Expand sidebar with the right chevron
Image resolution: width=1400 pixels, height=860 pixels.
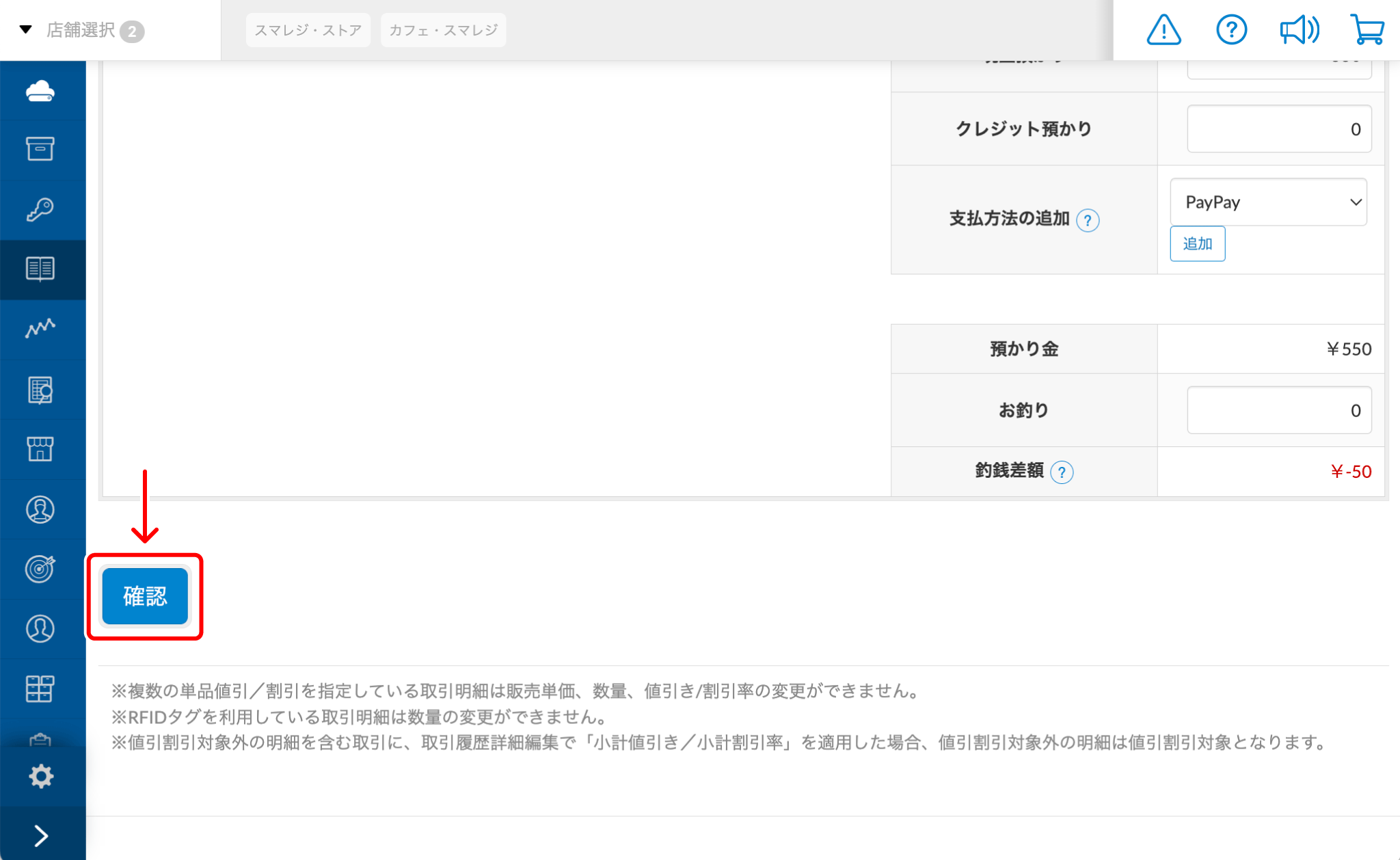[x=41, y=835]
